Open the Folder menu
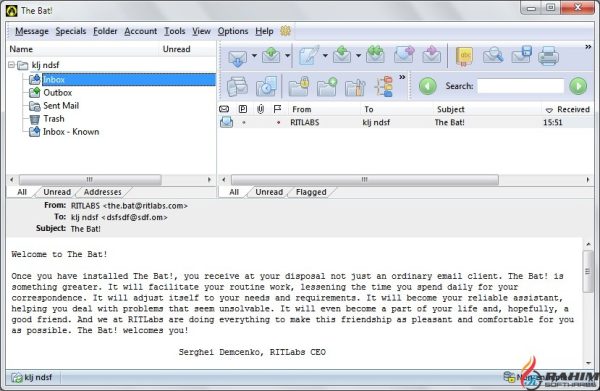The width and height of the screenshot is (600, 391). click(105, 31)
